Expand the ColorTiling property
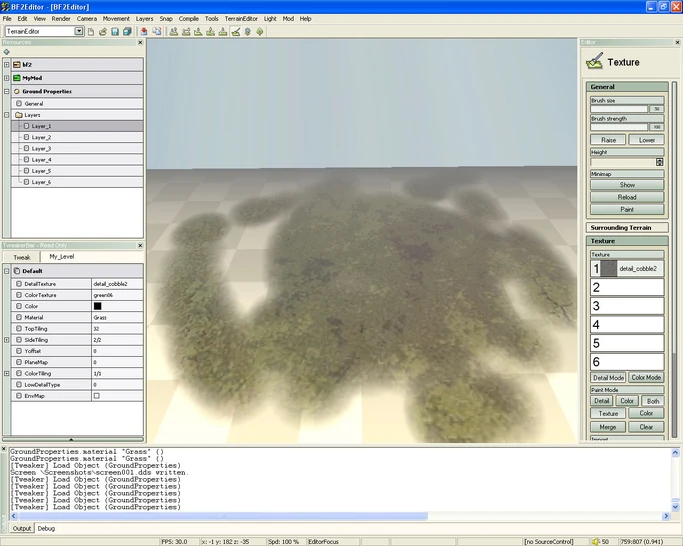The height and width of the screenshot is (546, 683). point(6,373)
